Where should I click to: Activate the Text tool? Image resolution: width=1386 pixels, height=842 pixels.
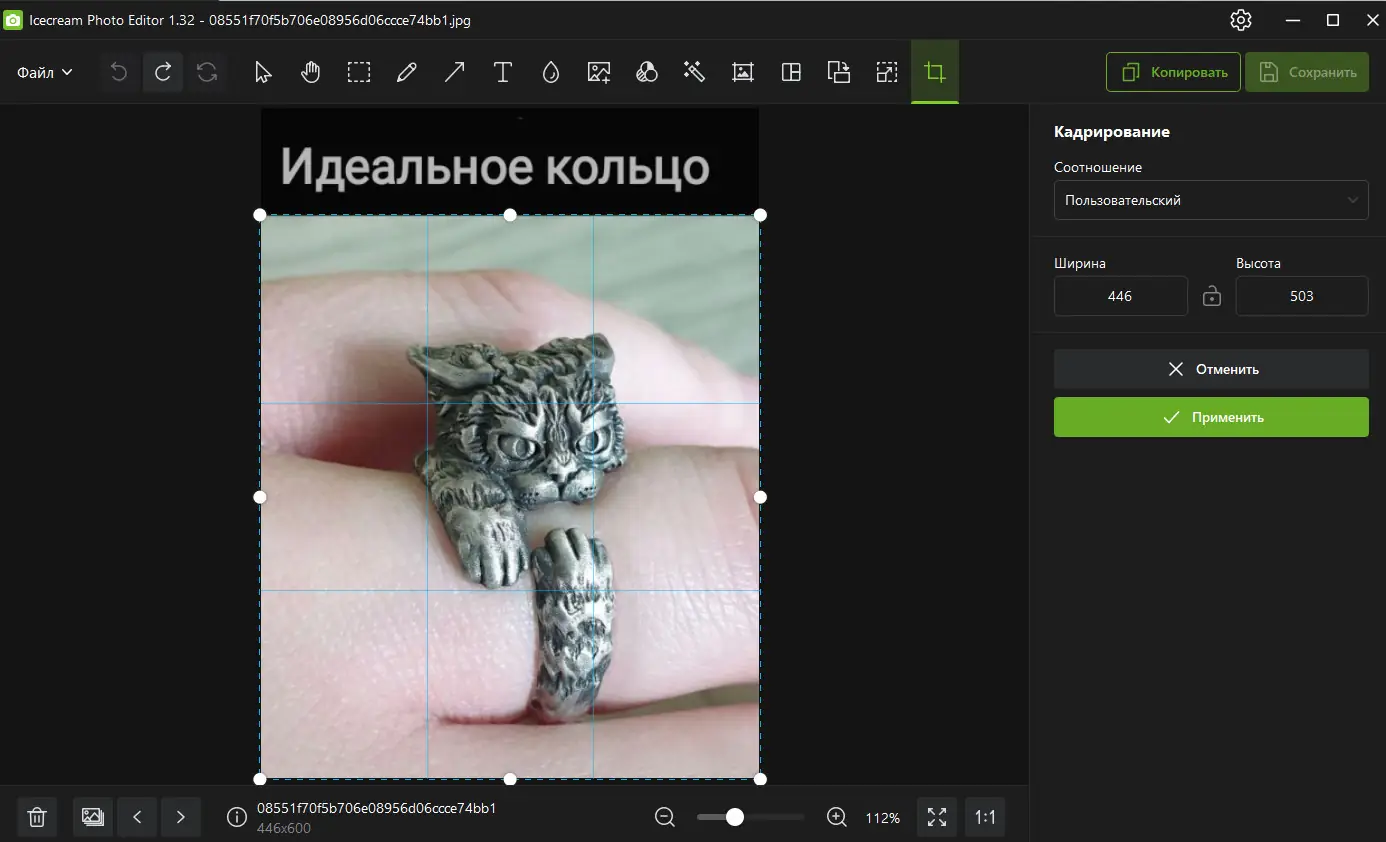coord(502,71)
